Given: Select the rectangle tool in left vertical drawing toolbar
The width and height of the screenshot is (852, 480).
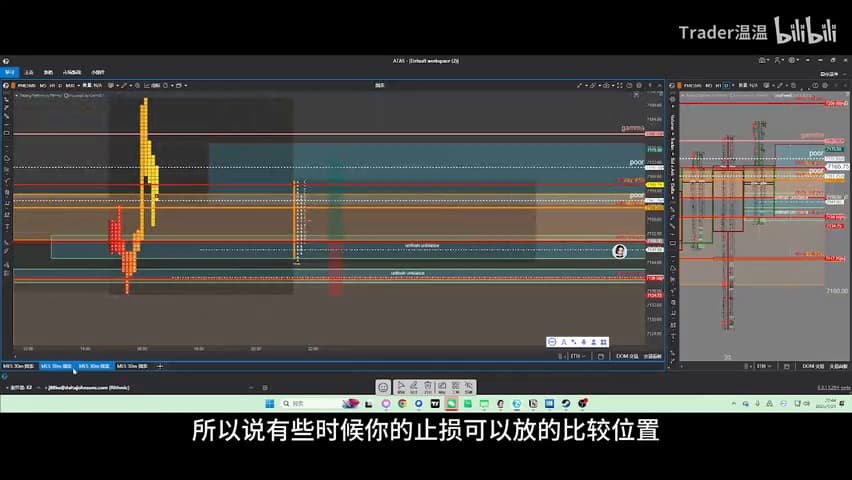Looking at the screenshot, I should (x=7, y=133).
